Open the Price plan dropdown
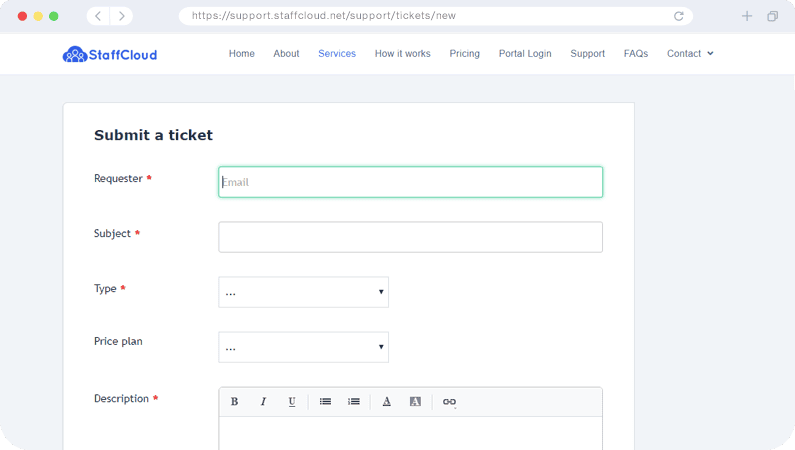 click(304, 347)
